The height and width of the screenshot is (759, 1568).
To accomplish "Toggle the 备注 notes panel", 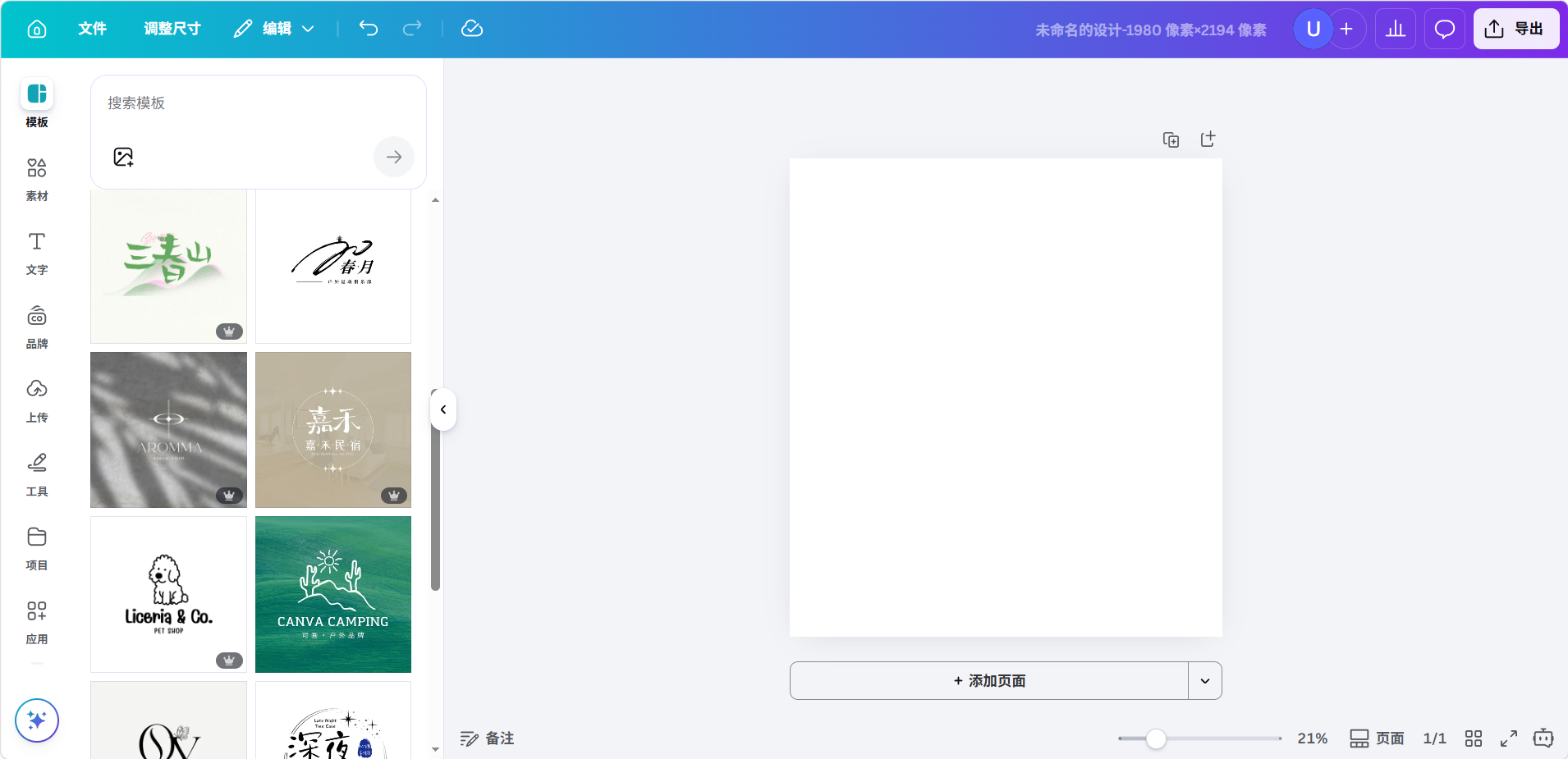I will coord(487,738).
